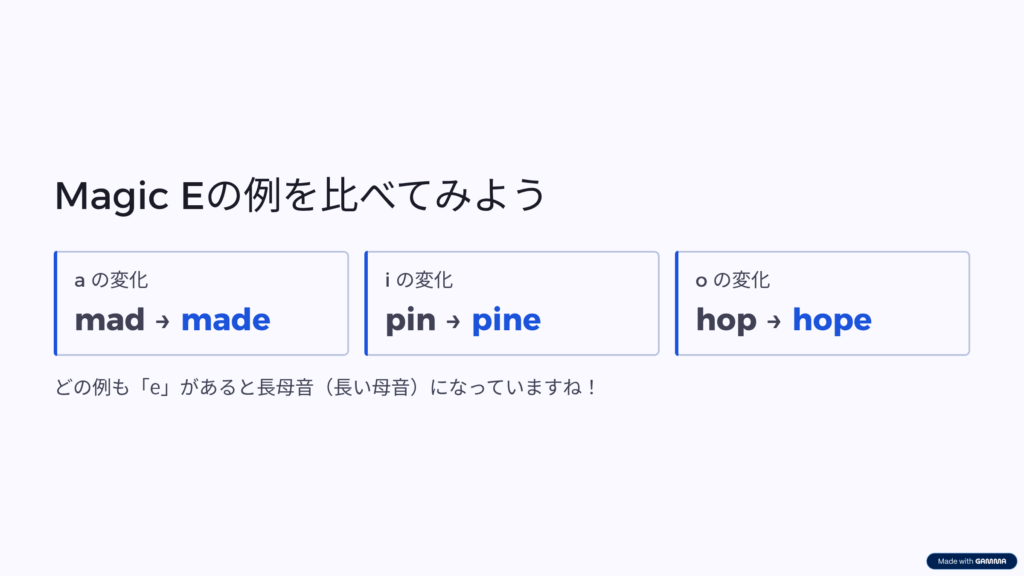The height and width of the screenshot is (576, 1024).
Task: Click the word 'pin' in second card
Action: [x=410, y=321]
